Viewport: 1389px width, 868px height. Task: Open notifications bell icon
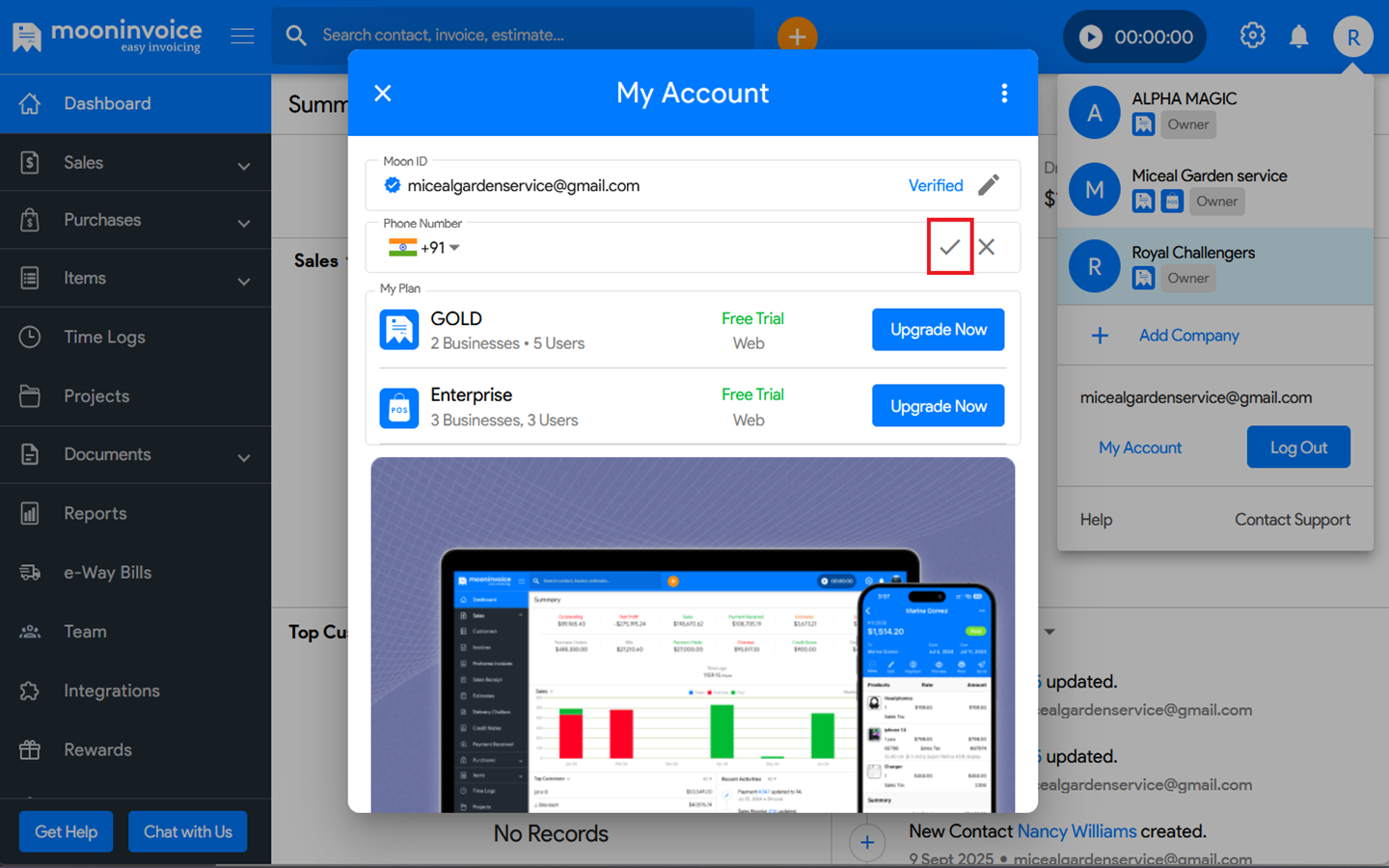pyautogui.click(x=1299, y=37)
